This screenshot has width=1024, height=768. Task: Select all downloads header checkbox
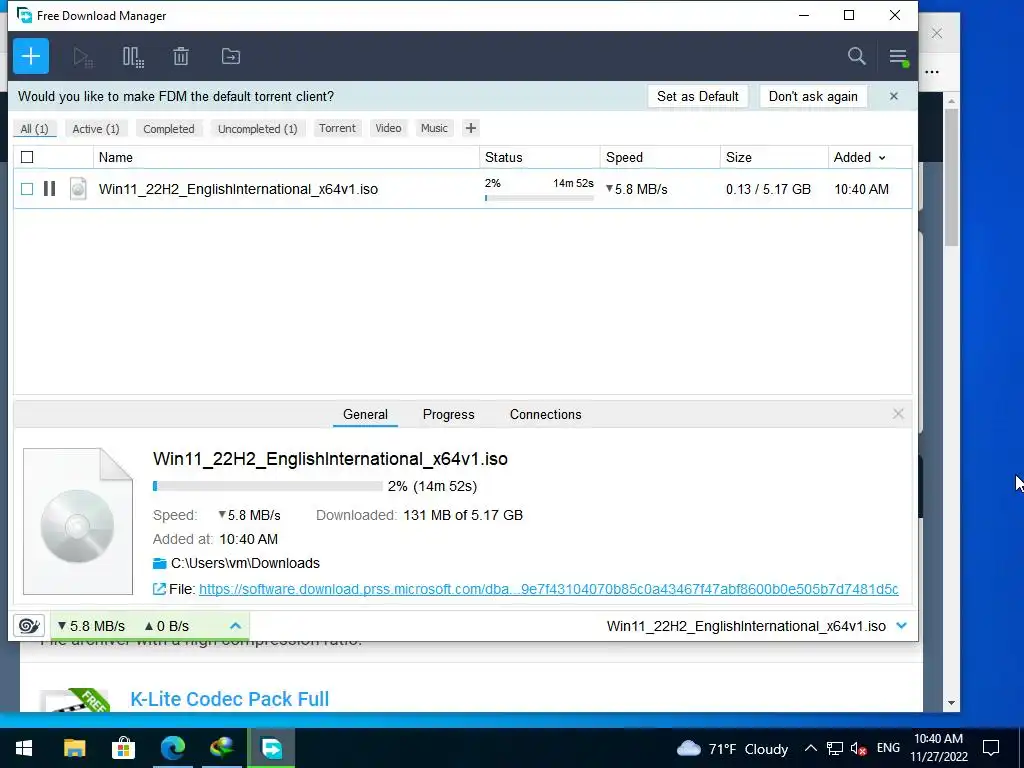[27, 157]
